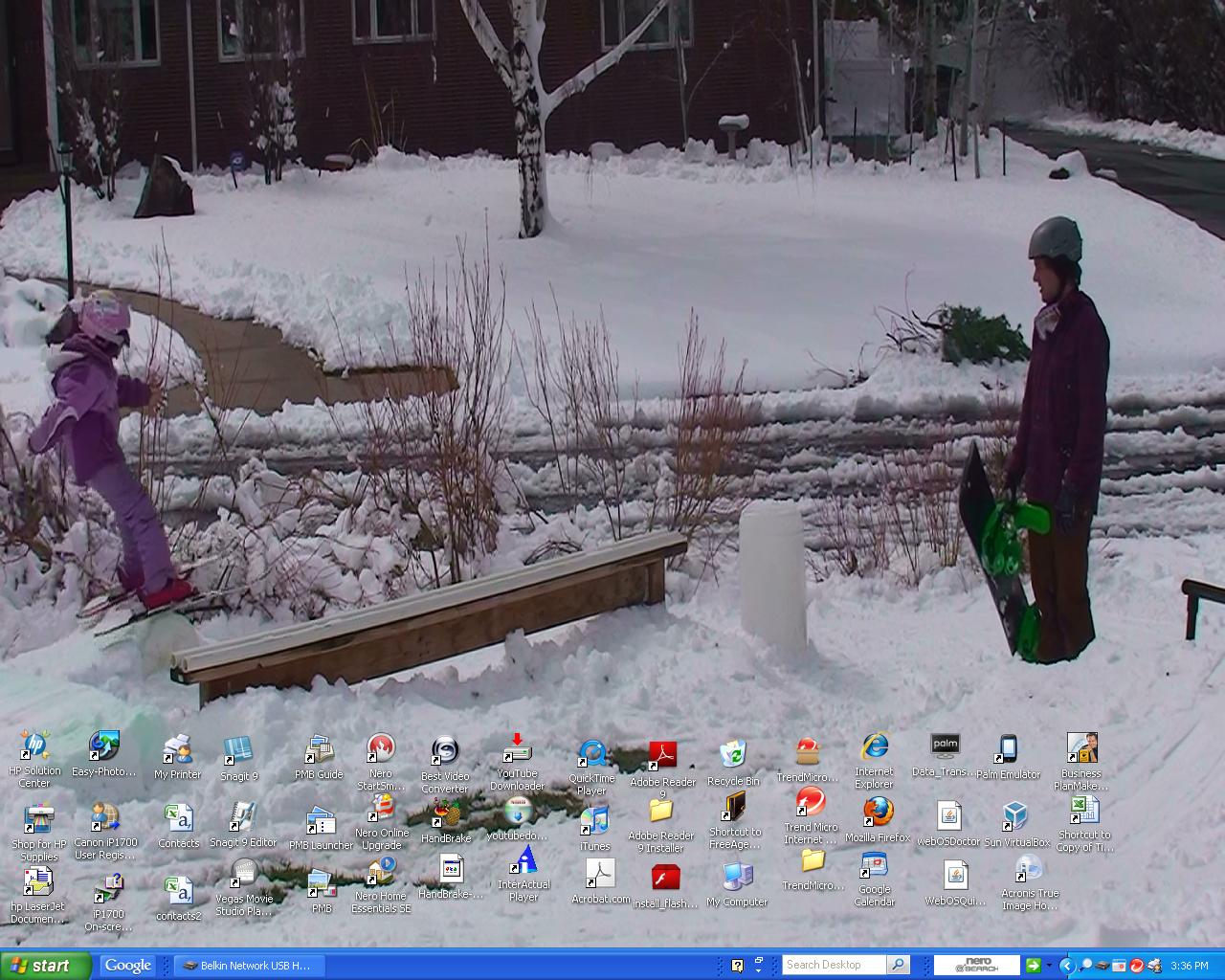Select the Belkin Network USB taskbar item

251,966
